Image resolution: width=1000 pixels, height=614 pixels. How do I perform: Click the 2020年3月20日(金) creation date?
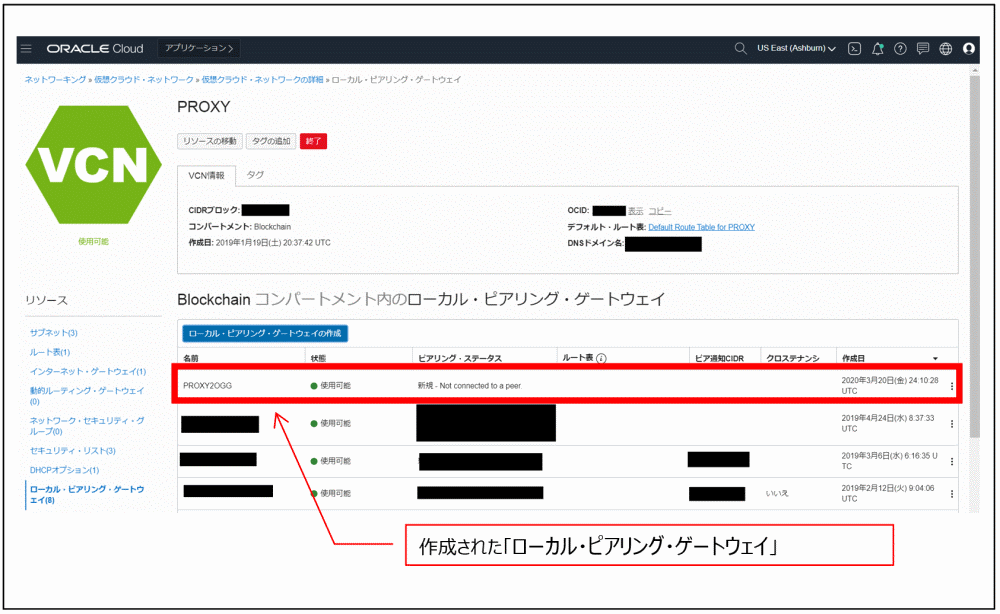(890, 385)
